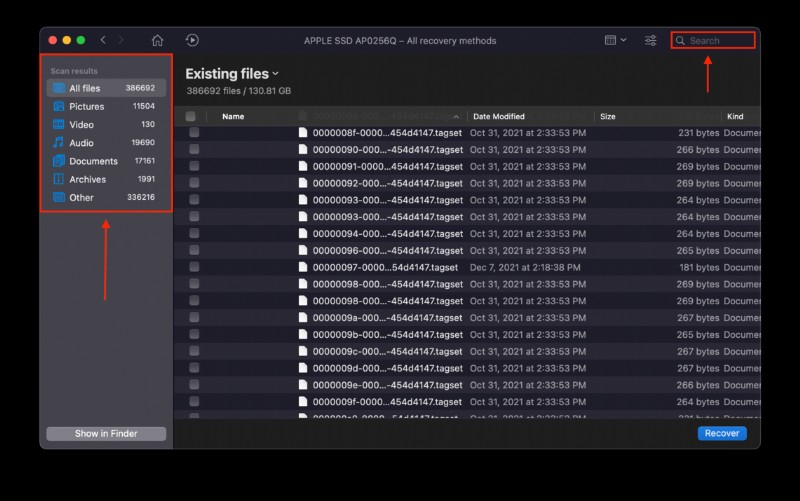The image size is (800, 501).
Task: Click the Documents sidebar icon
Action: 59,161
